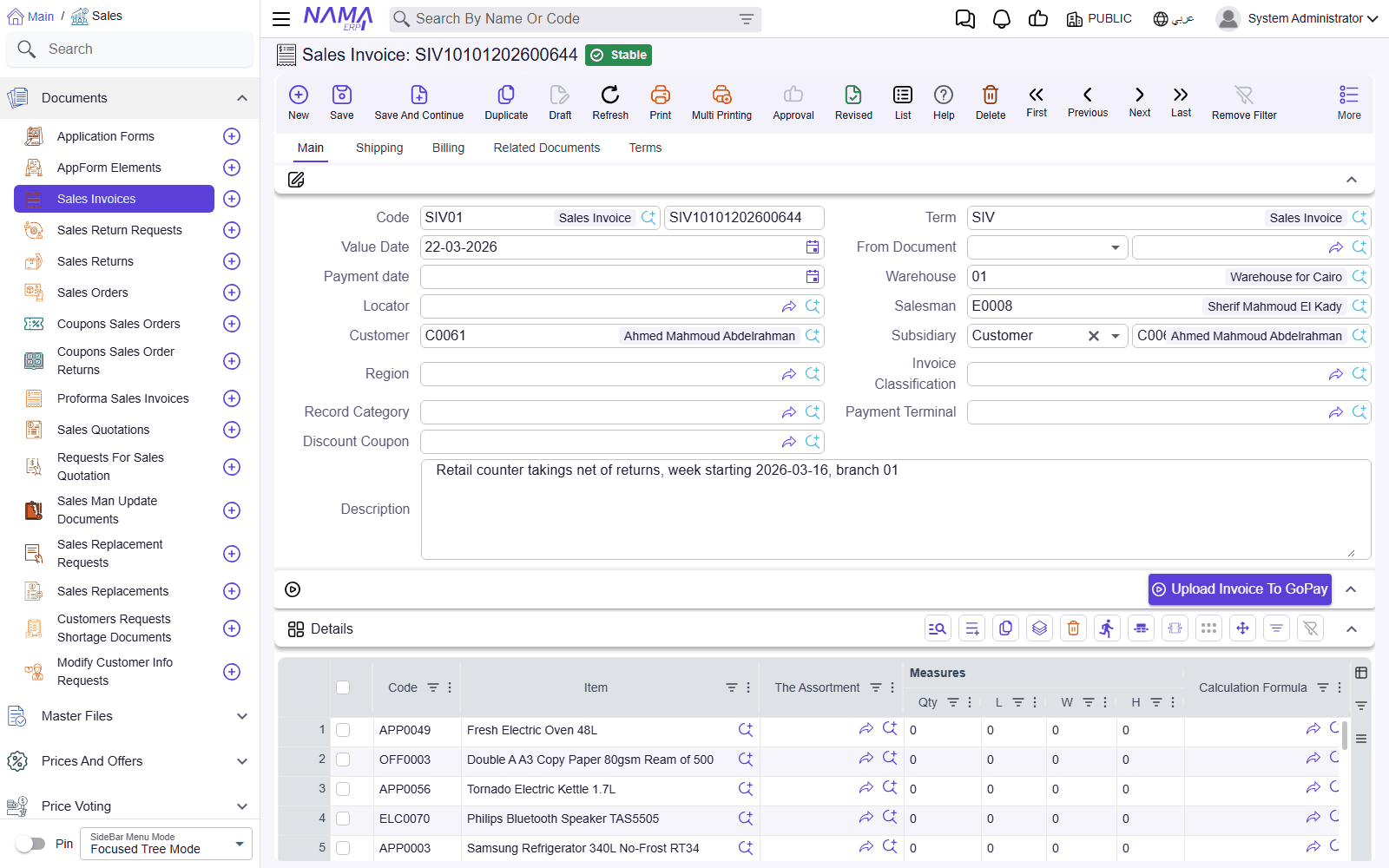The width and height of the screenshot is (1389, 868).
Task: Check the row checkbox for APP0049
Action: 343,730
